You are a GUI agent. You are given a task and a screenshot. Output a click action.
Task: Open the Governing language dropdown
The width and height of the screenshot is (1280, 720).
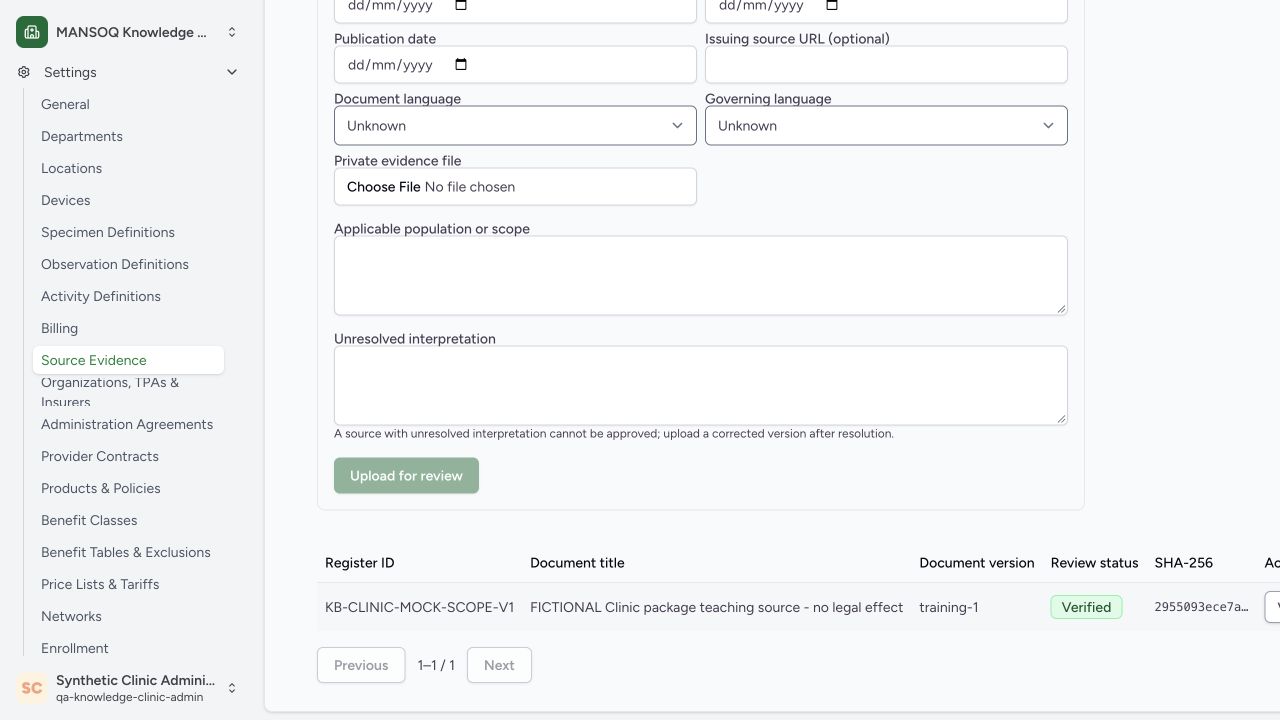point(886,126)
